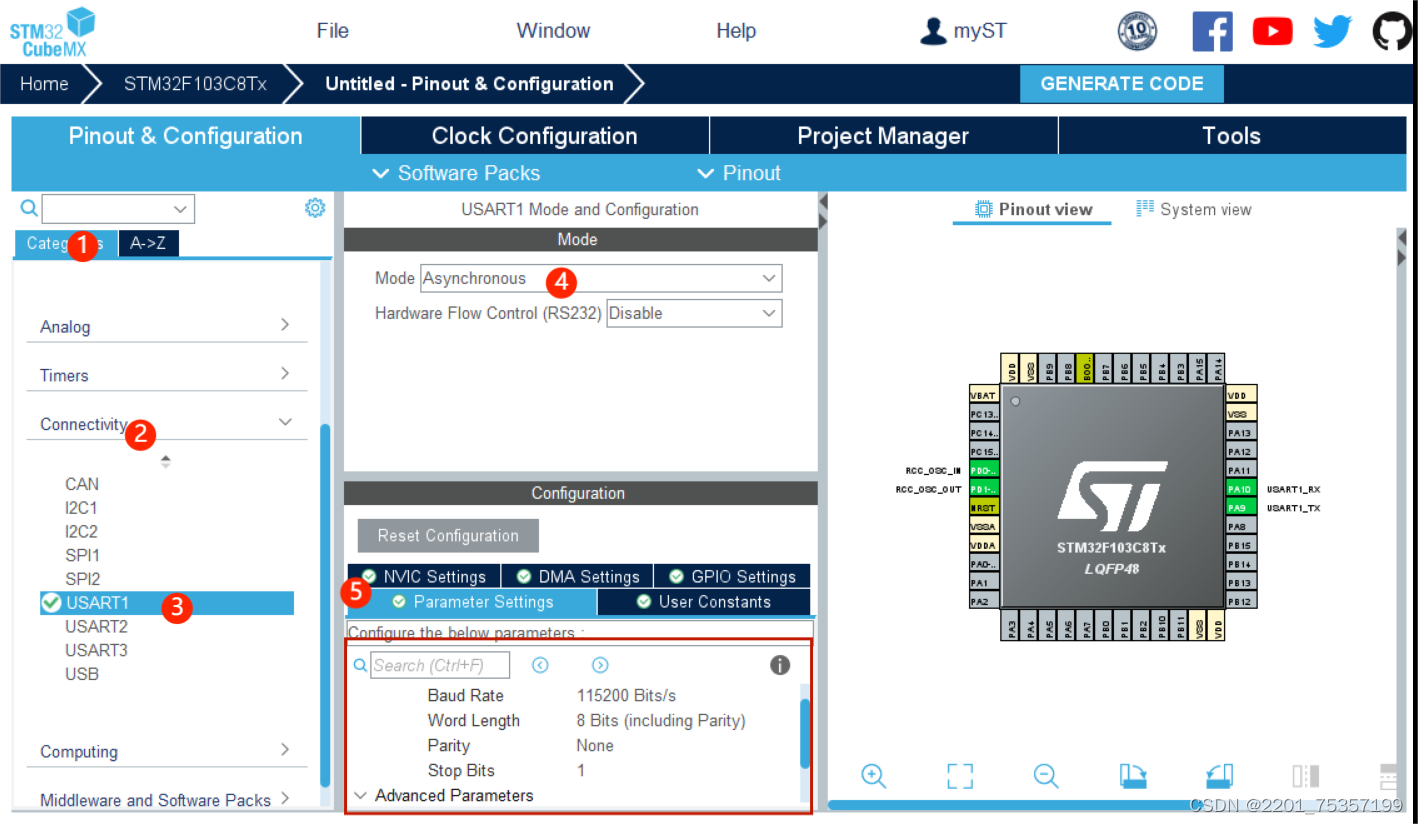
Task: Open the Help menu
Action: (x=736, y=31)
